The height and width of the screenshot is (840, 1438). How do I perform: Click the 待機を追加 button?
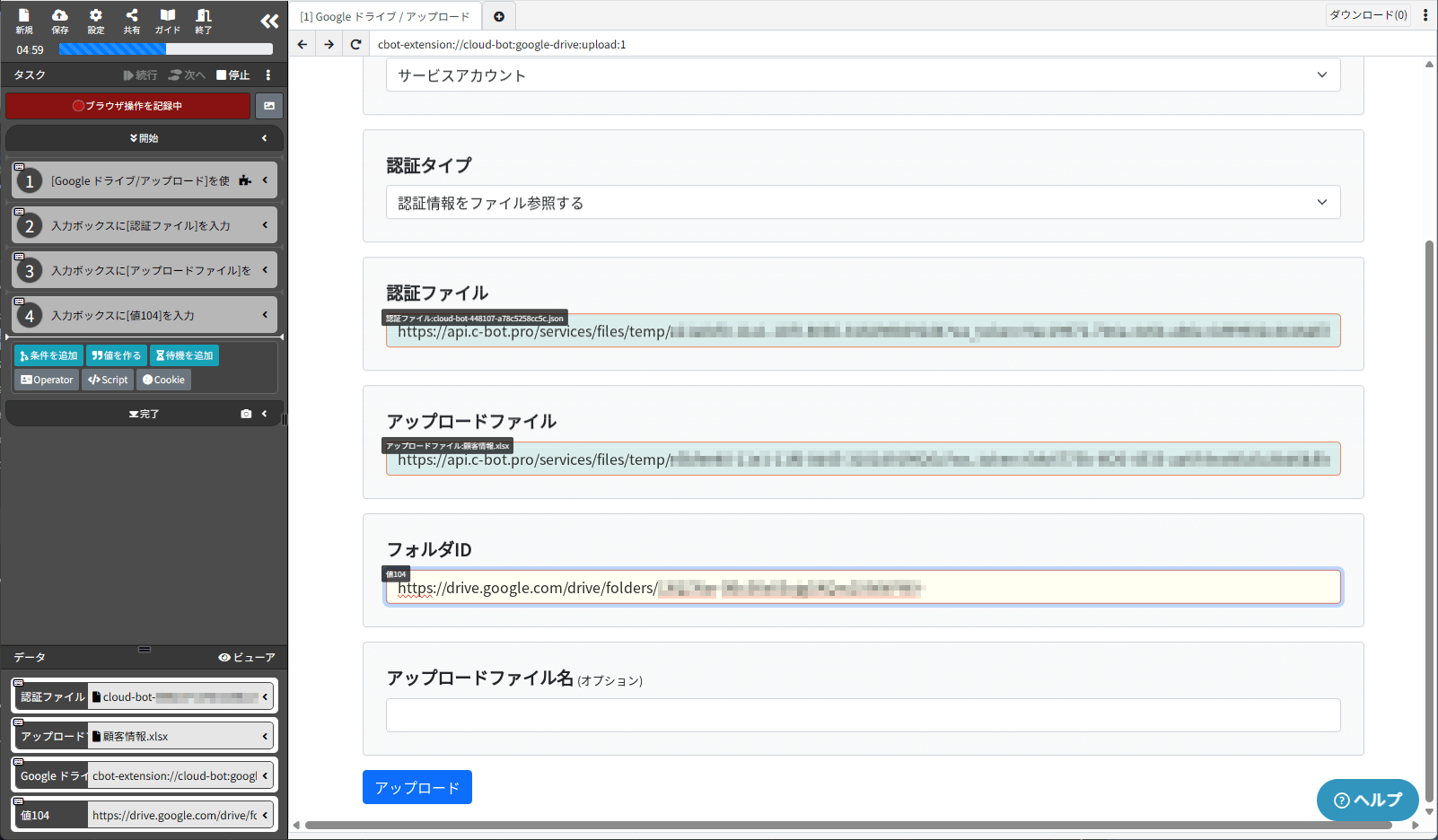coord(184,356)
